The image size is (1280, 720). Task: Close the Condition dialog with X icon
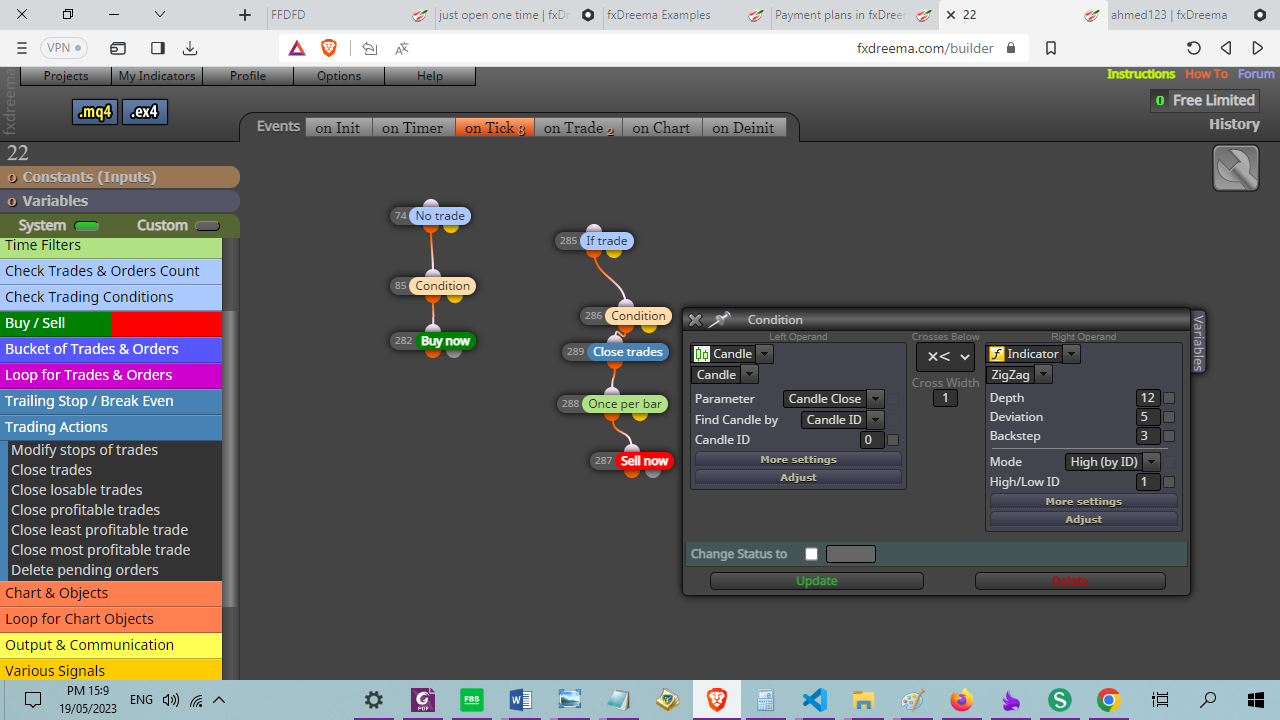695,320
